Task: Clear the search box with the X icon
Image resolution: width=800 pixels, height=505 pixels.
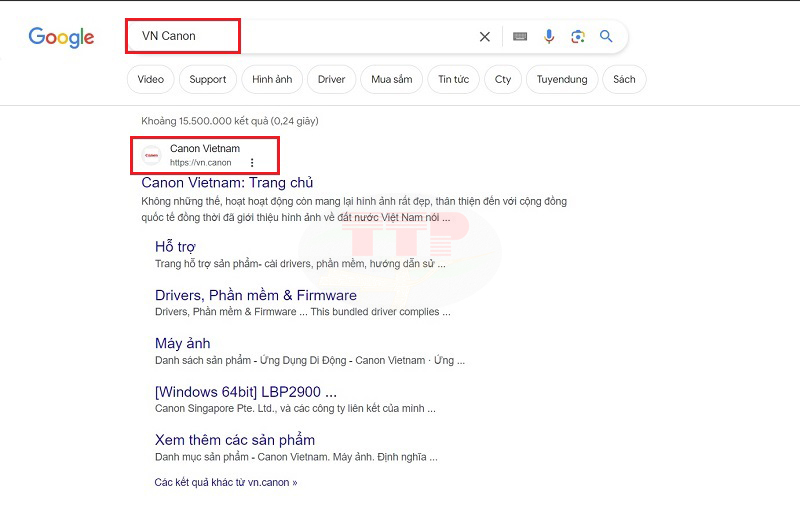Action: click(485, 37)
